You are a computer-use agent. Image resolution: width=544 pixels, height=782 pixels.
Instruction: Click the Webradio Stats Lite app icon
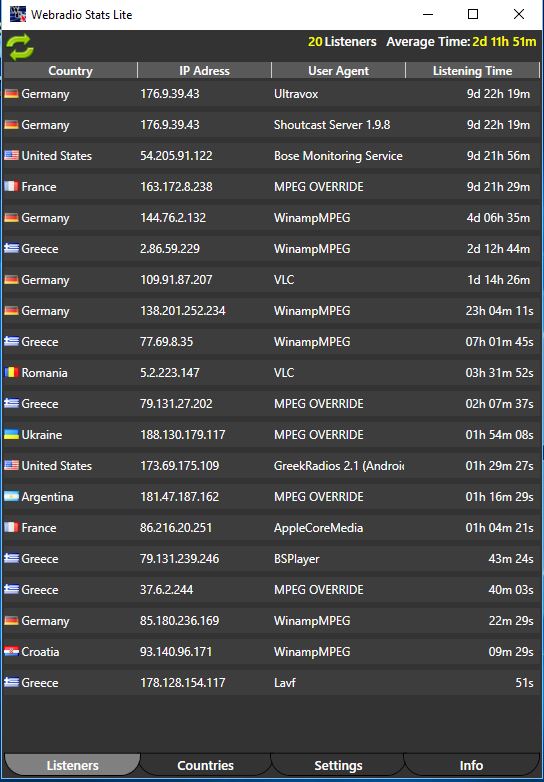(x=18, y=14)
